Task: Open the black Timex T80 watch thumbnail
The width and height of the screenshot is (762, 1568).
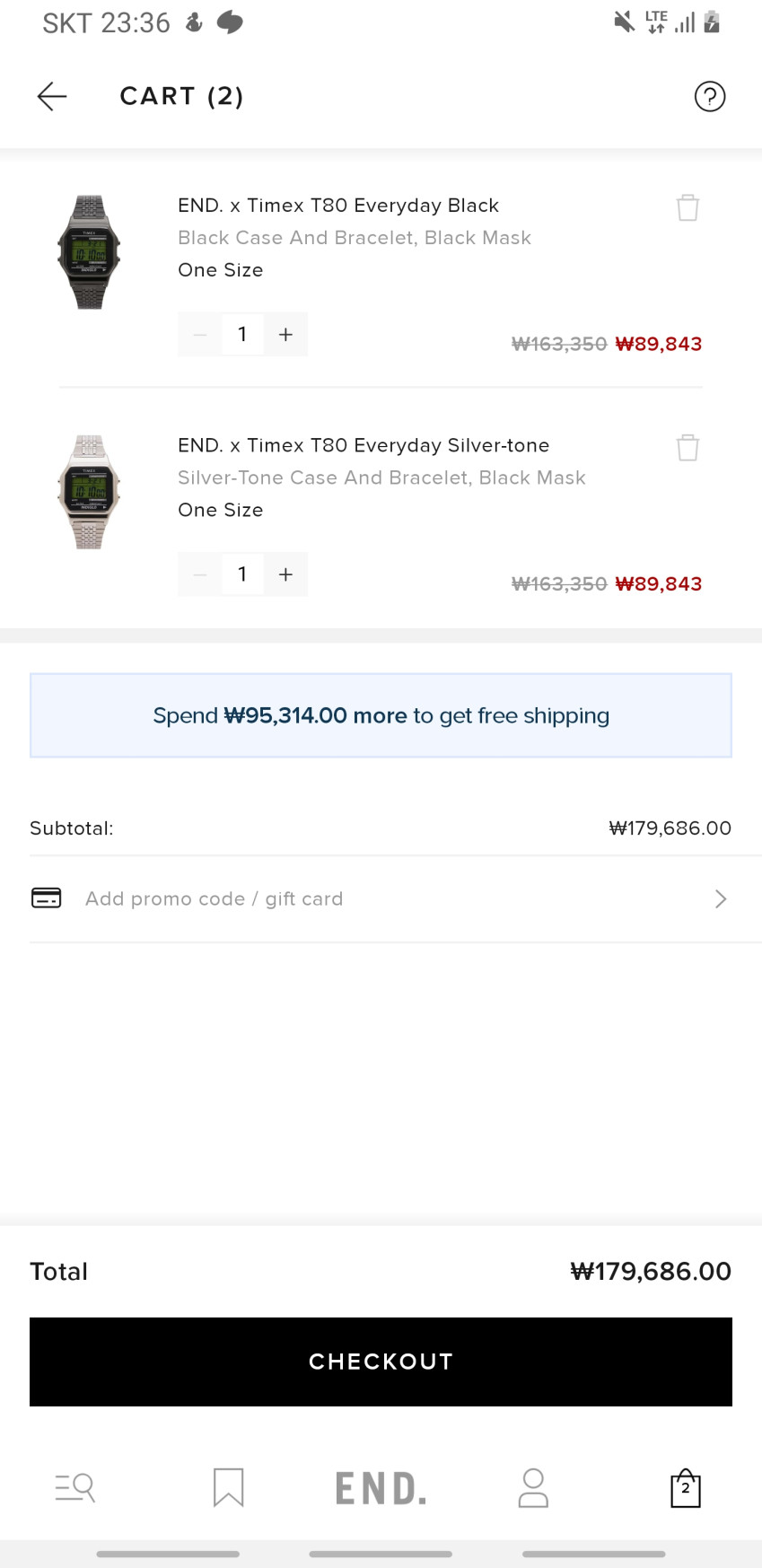Action: click(x=89, y=251)
